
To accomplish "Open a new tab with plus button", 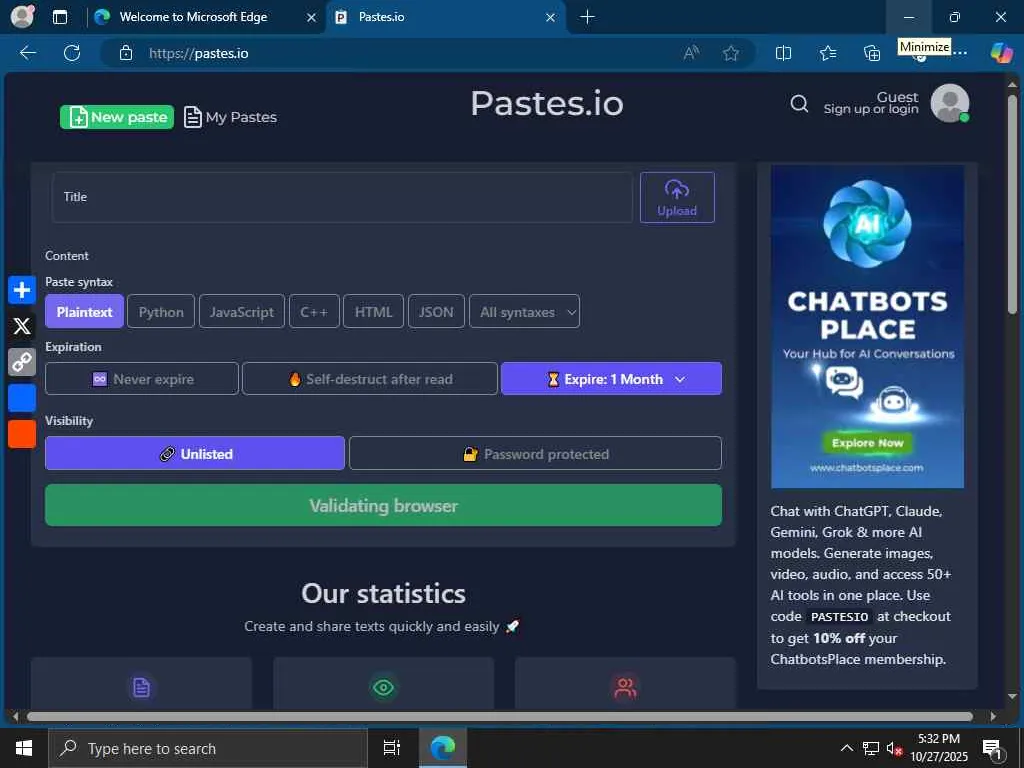I will tap(587, 17).
